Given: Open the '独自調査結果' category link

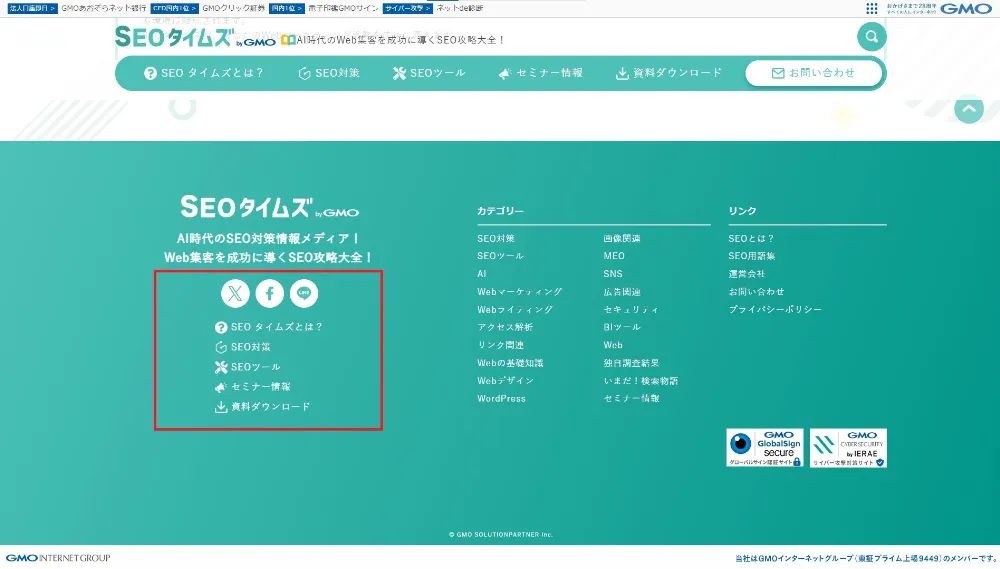Looking at the screenshot, I should (631, 363).
